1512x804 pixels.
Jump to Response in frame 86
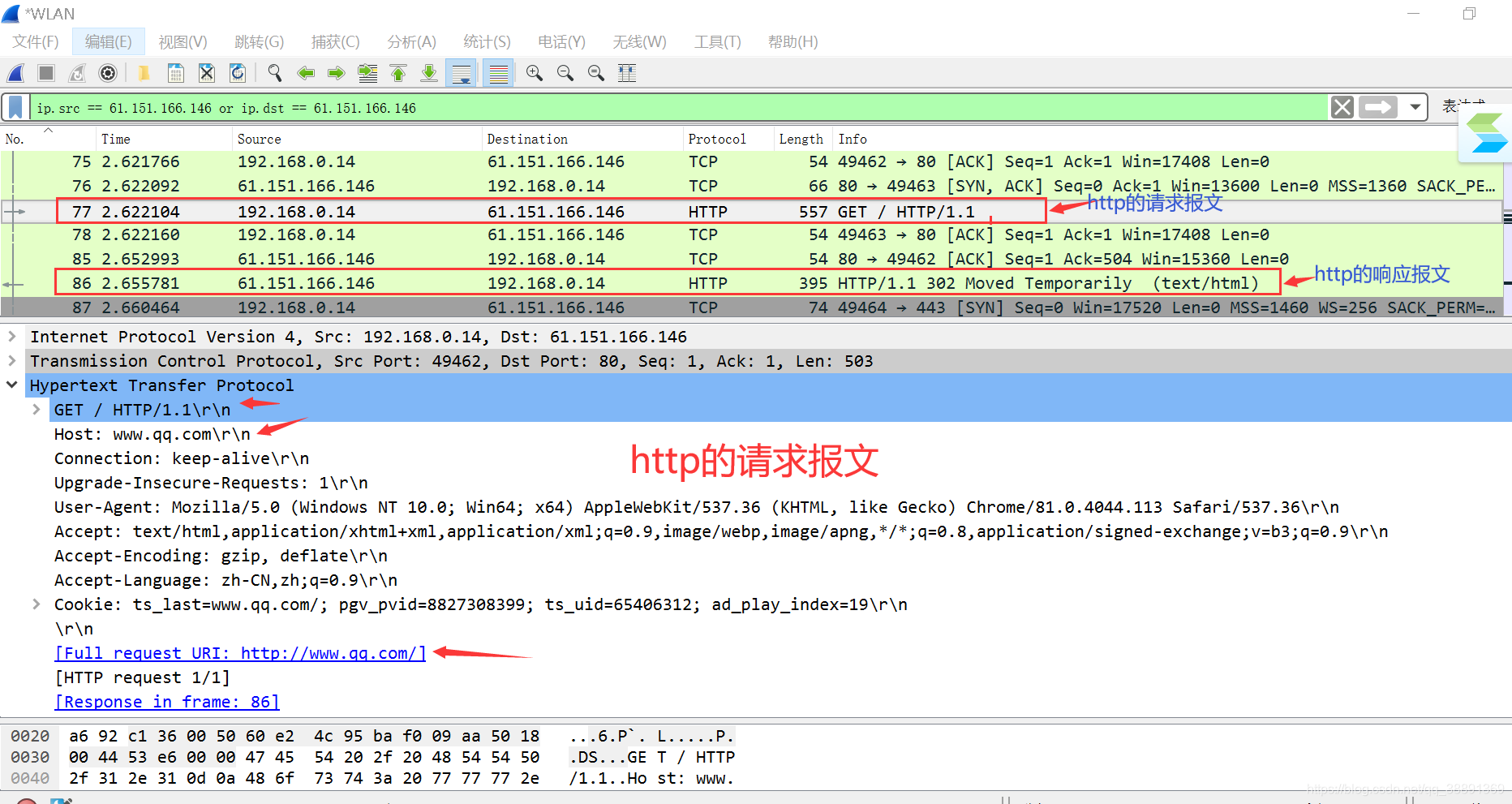tap(167, 702)
